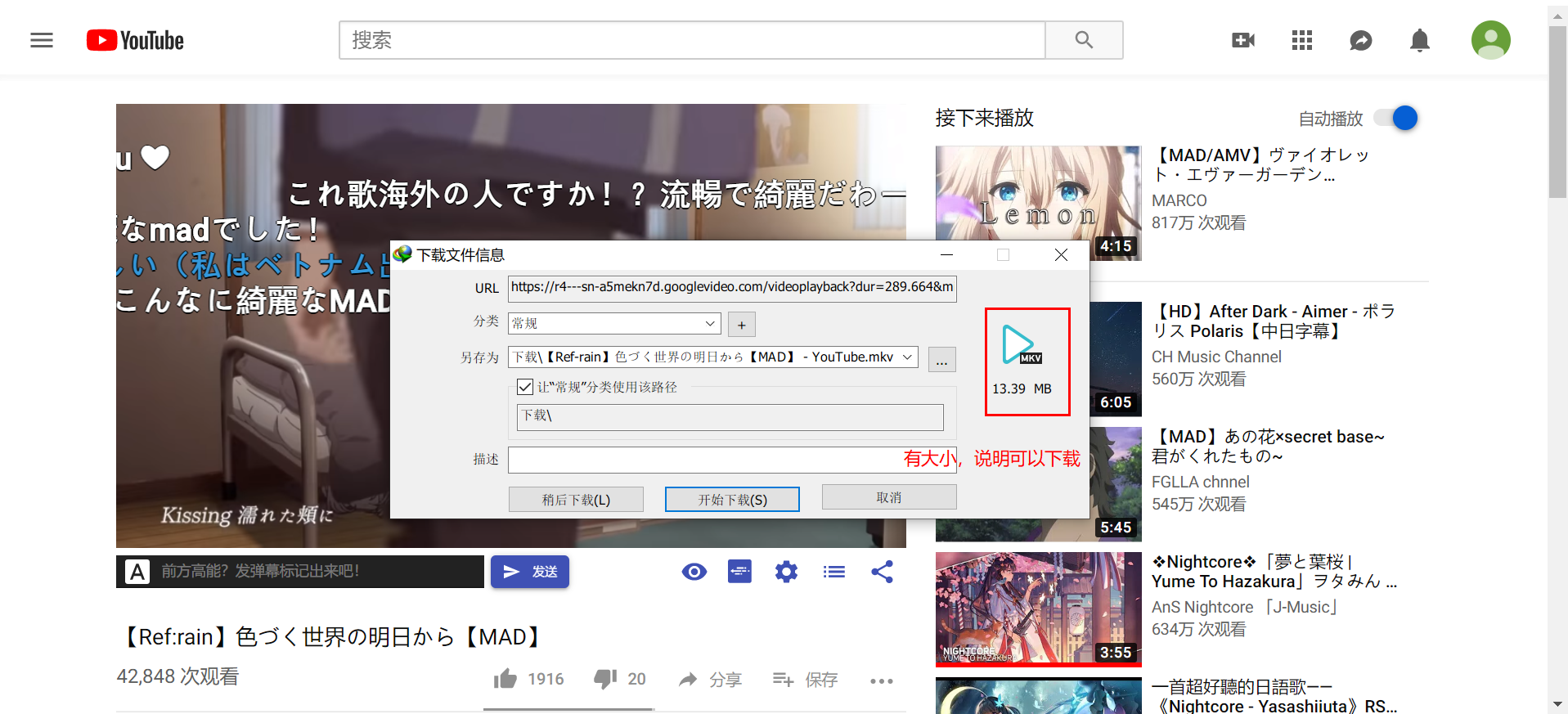
Task: Toggle danmaku visibility with the eye icon
Action: point(694,572)
